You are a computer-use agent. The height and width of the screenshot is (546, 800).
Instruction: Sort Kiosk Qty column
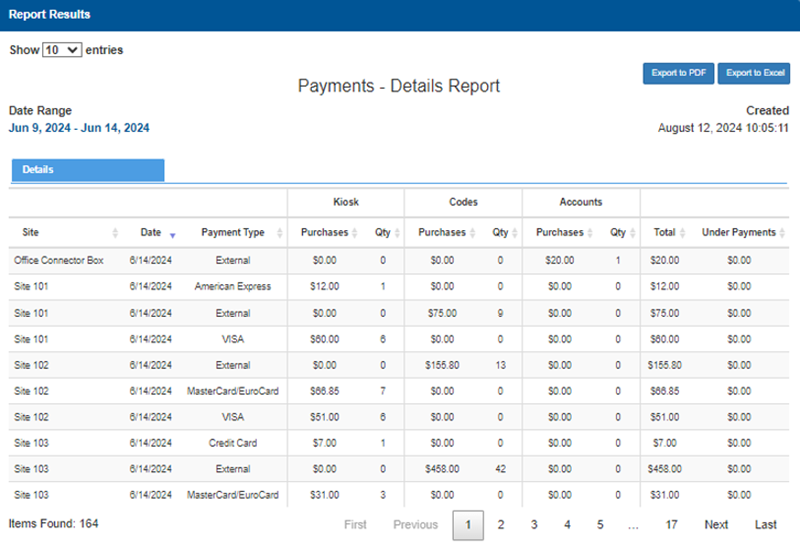coord(397,233)
